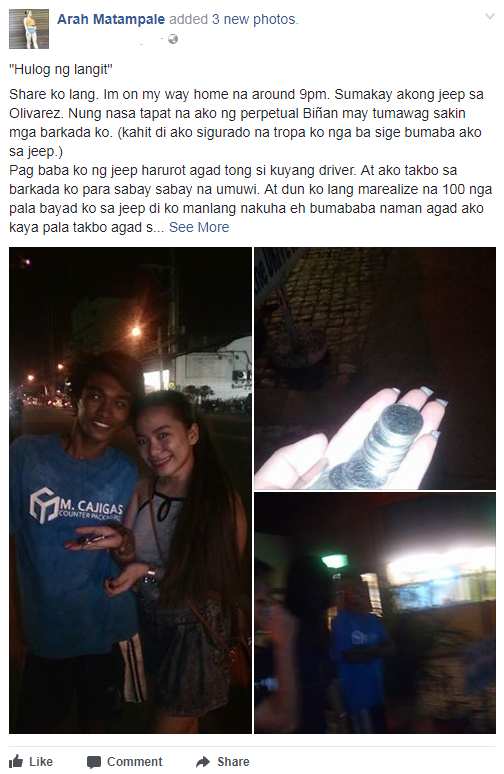
Task: Click the "added 3 new photos" text
Action: click(233, 19)
